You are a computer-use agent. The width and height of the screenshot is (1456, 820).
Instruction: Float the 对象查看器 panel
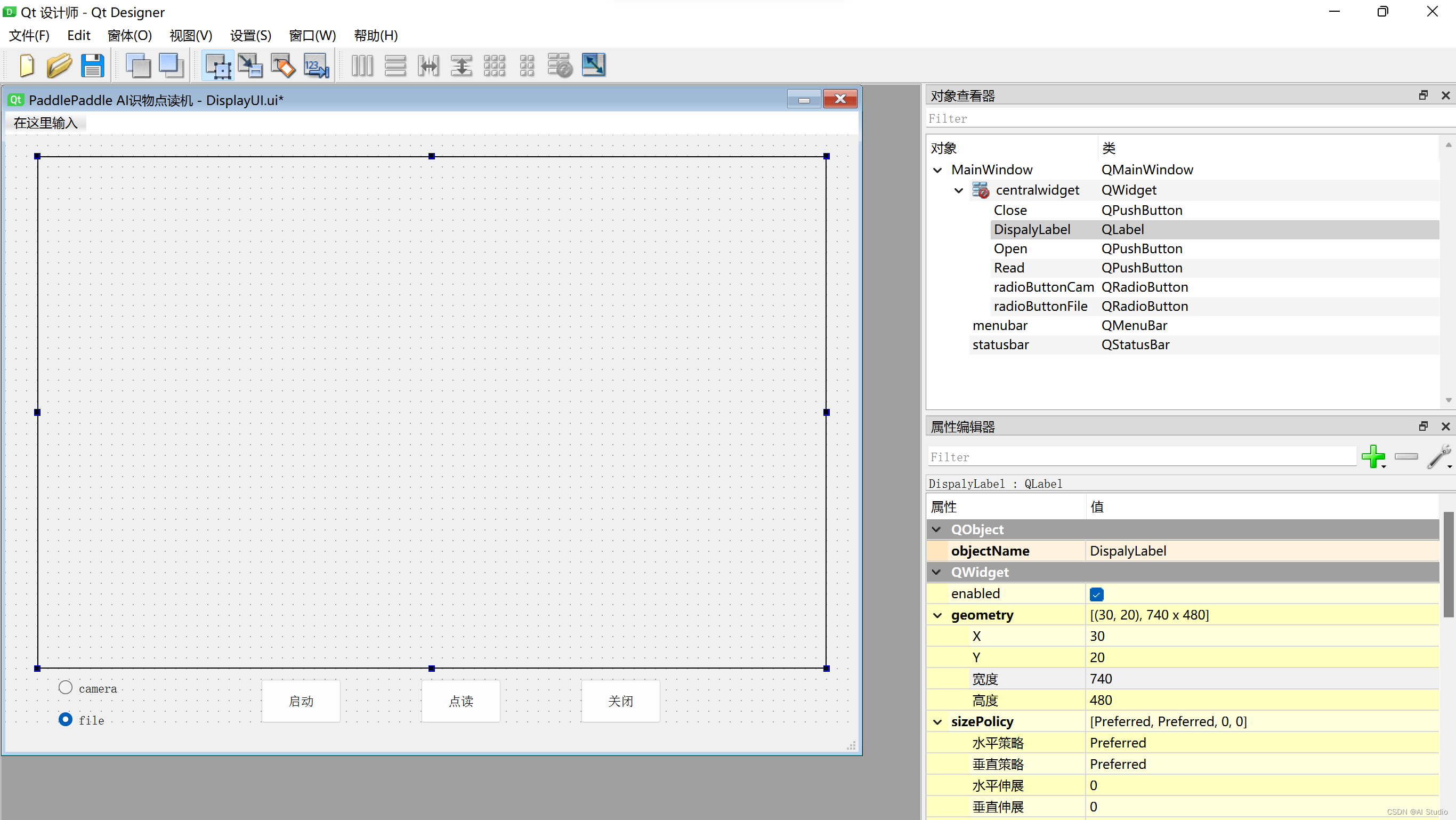pos(1423,95)
